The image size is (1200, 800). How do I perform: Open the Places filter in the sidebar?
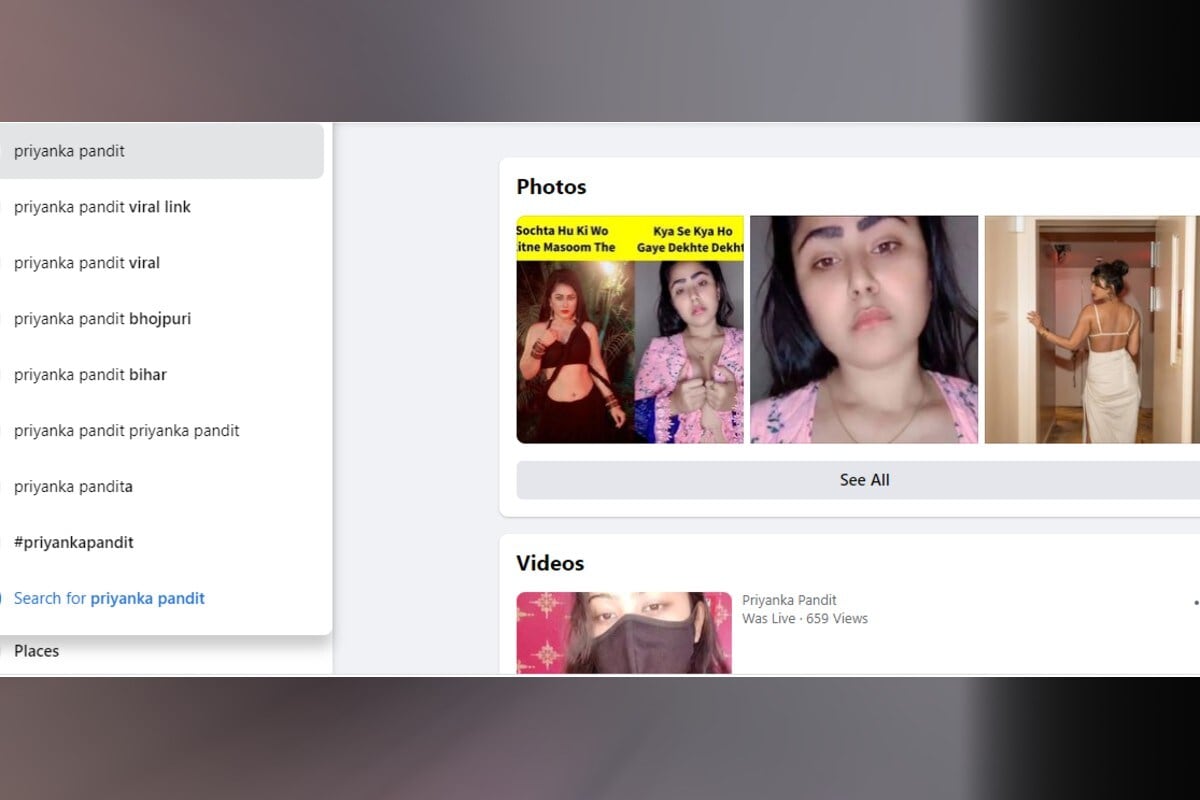point(37,651)
